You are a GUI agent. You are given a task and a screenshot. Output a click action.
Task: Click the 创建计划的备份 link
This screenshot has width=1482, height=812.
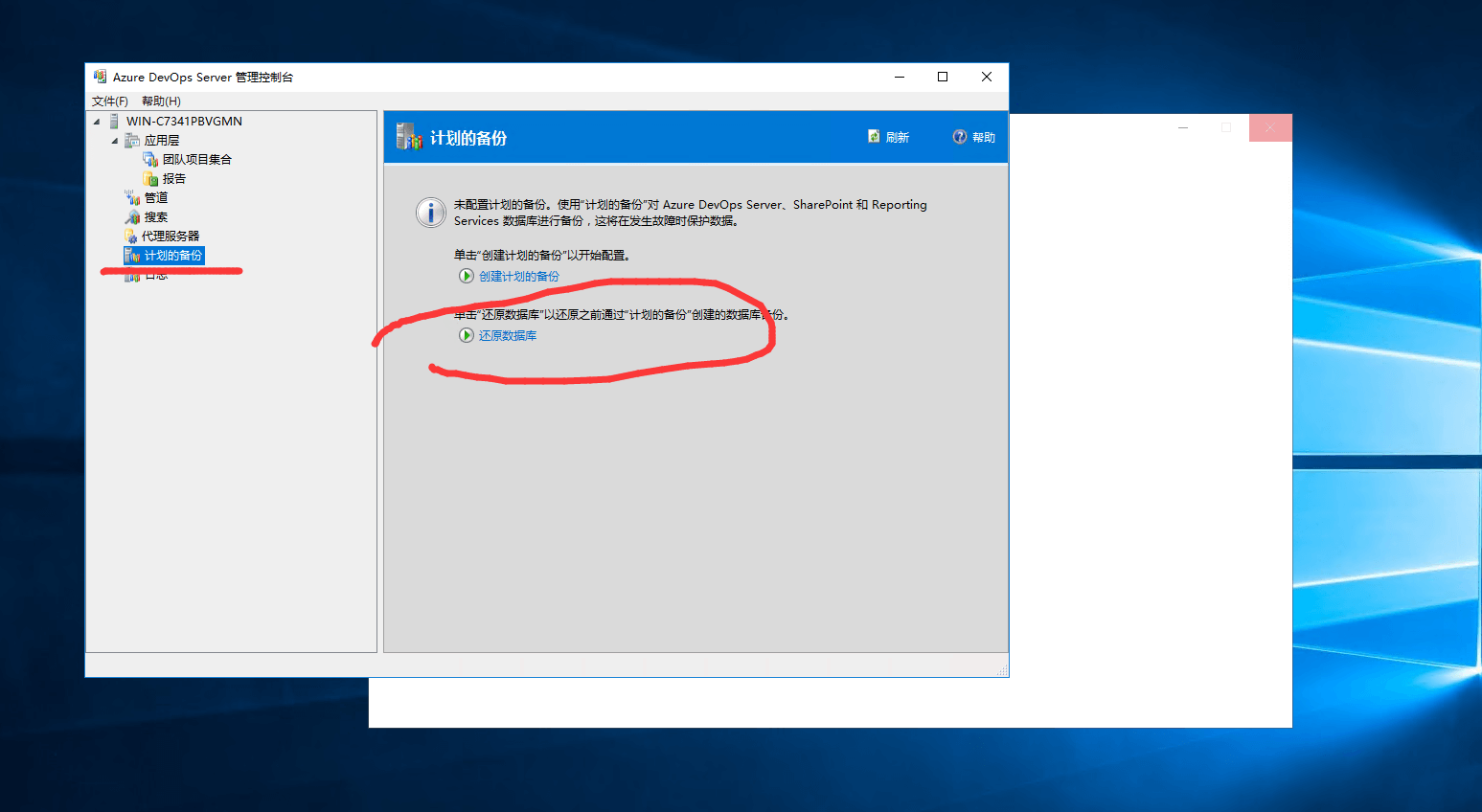tap(518, 277)
